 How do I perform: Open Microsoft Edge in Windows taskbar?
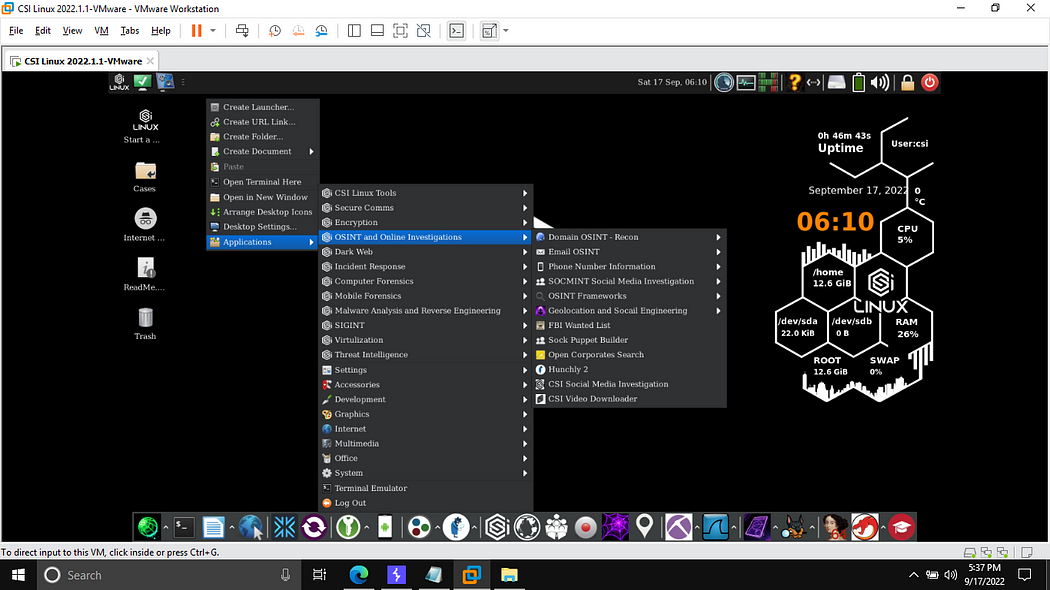pos(359,575)
